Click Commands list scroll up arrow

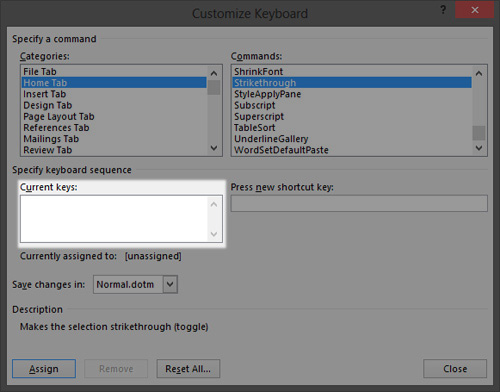point(479,73)
